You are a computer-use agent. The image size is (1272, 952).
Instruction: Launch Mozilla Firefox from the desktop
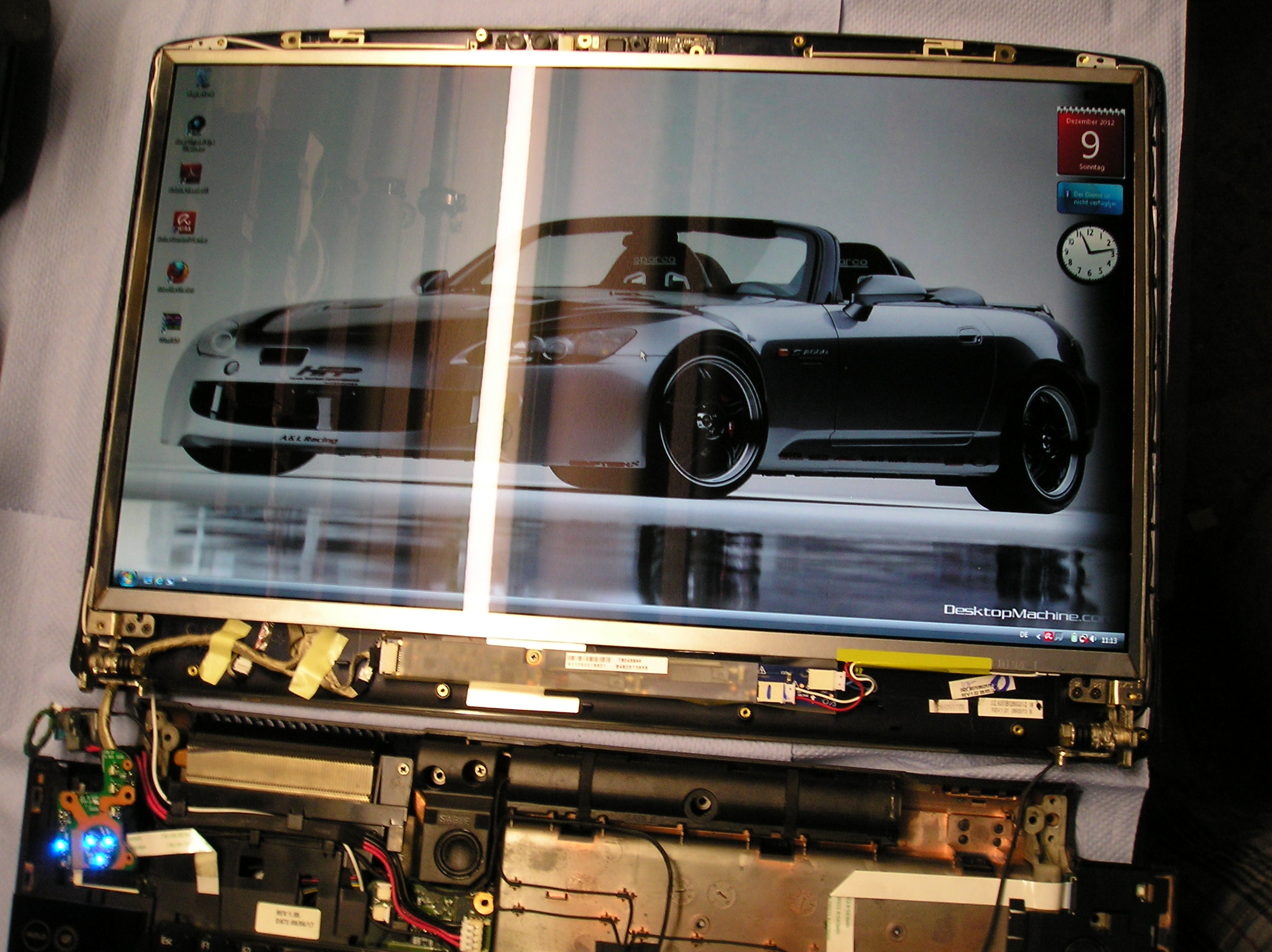coord(178,272)
